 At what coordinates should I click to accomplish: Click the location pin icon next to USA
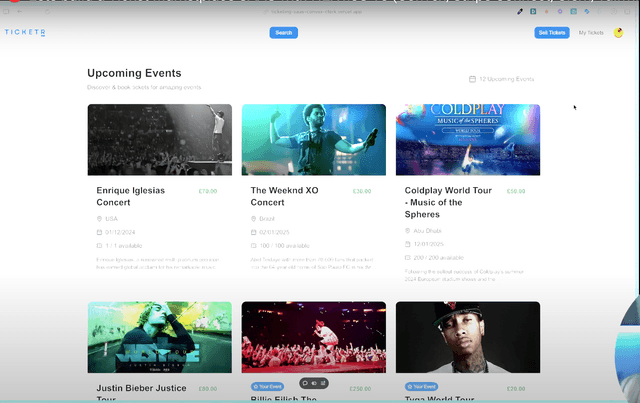(99, 219)
